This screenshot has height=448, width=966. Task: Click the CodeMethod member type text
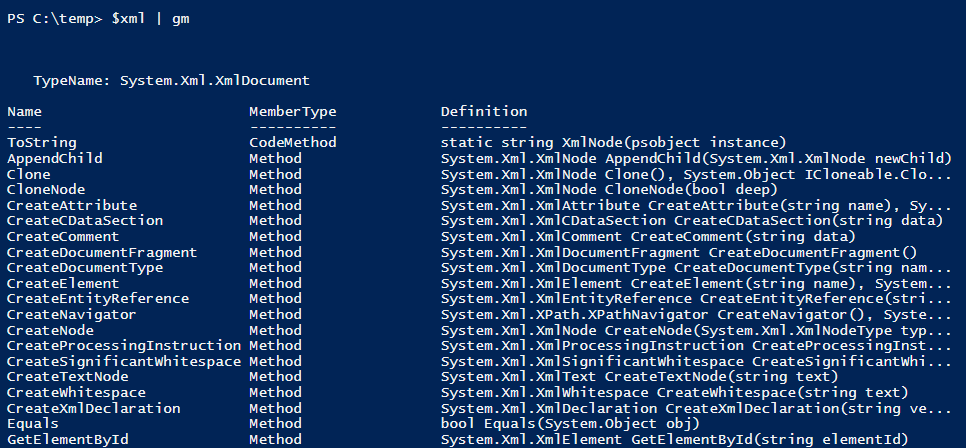pyautogui.click(x=293, y=143)
